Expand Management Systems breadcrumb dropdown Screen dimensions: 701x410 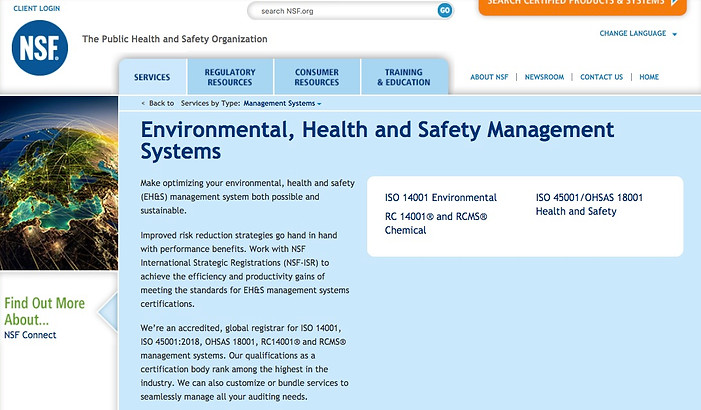point(282,103)
